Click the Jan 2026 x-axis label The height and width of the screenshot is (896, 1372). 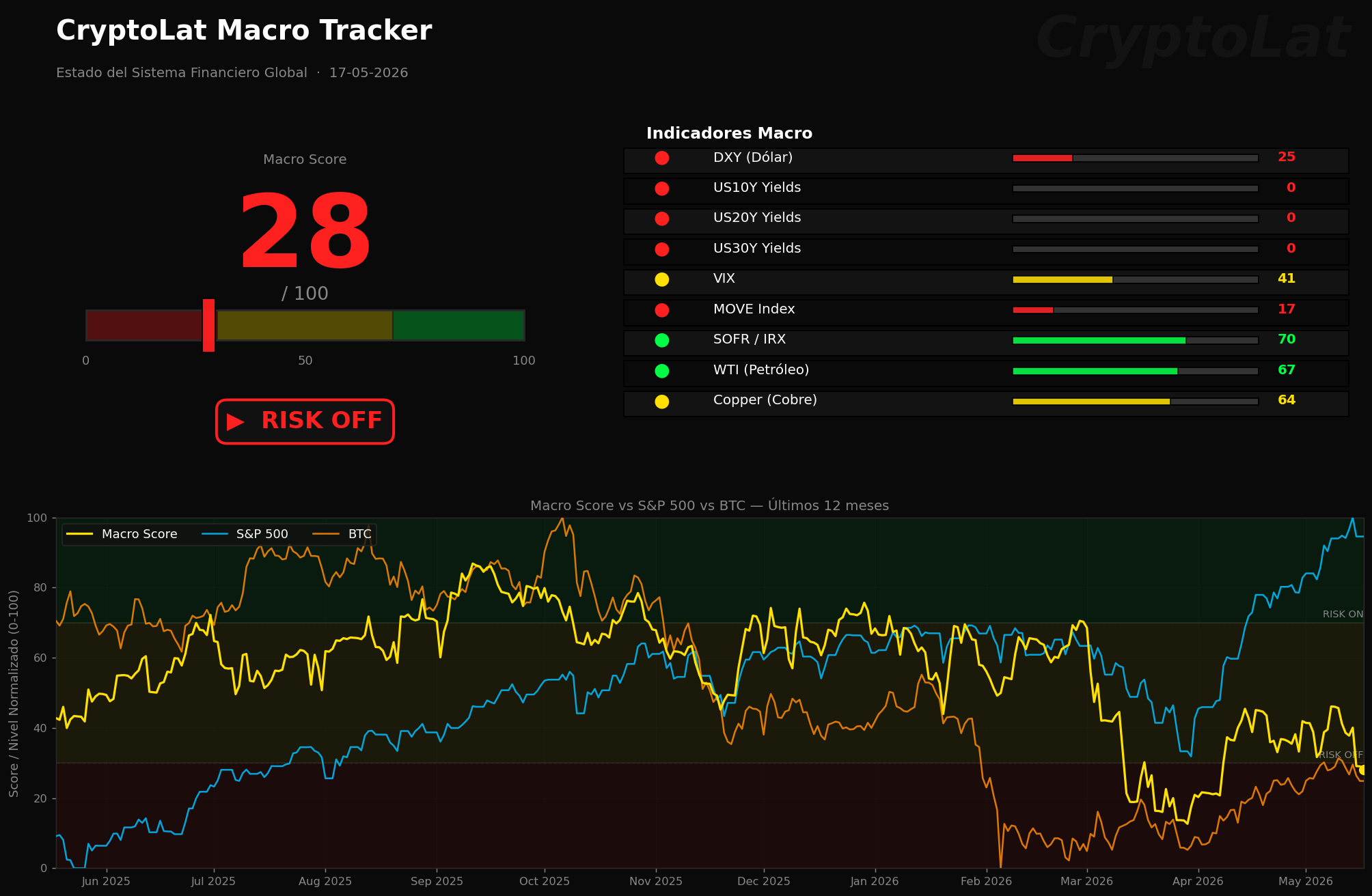875,882
